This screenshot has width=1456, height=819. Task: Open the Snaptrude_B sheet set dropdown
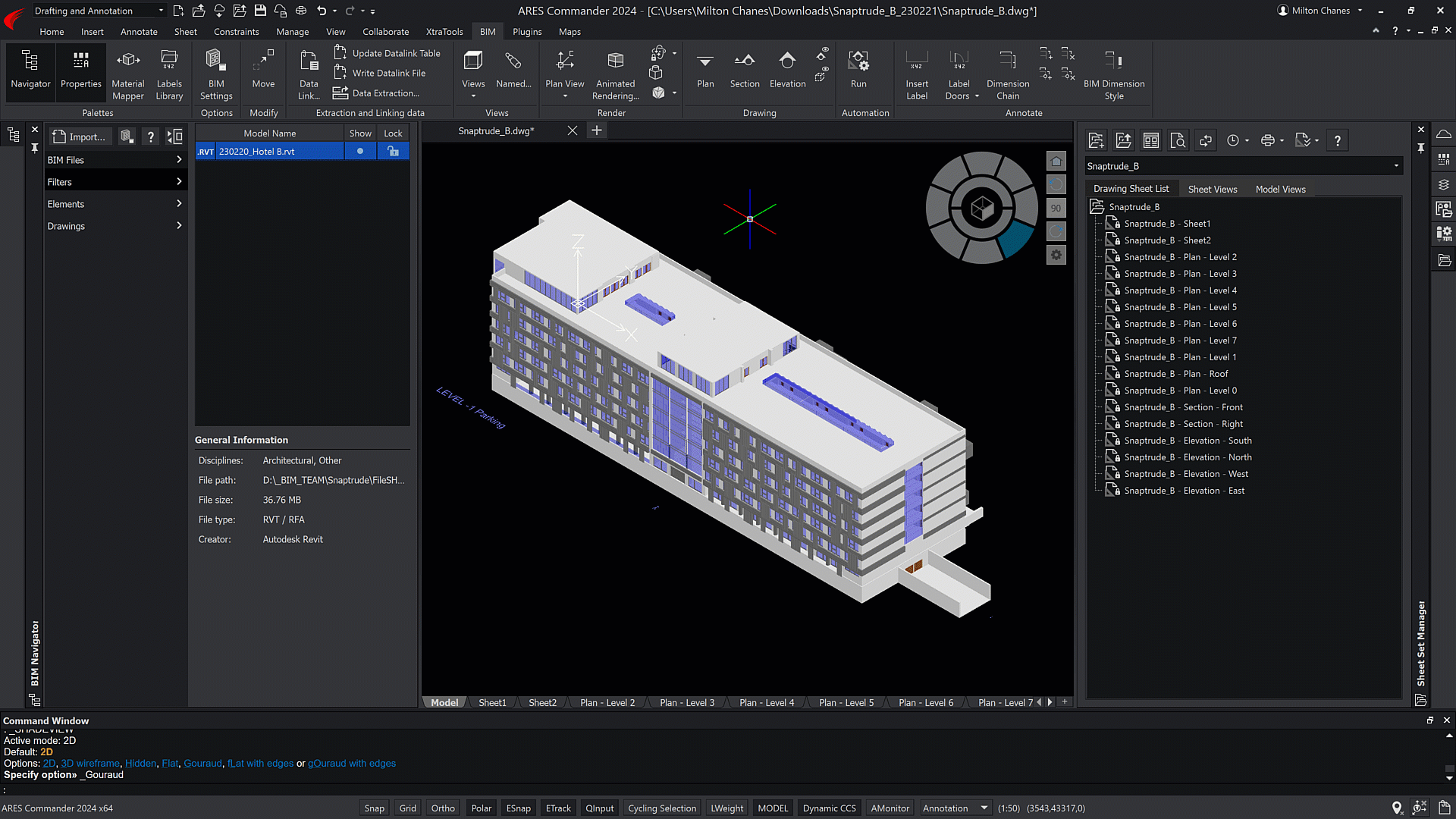[x=1244, y=166]
